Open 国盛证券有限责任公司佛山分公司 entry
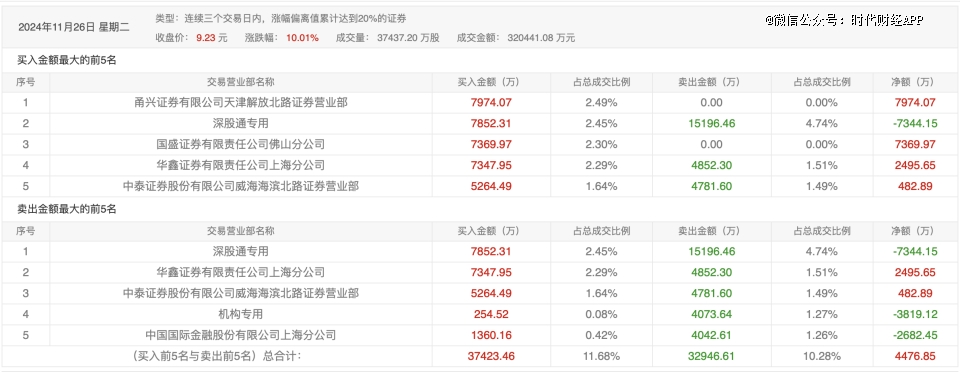 tap(241, 144)
